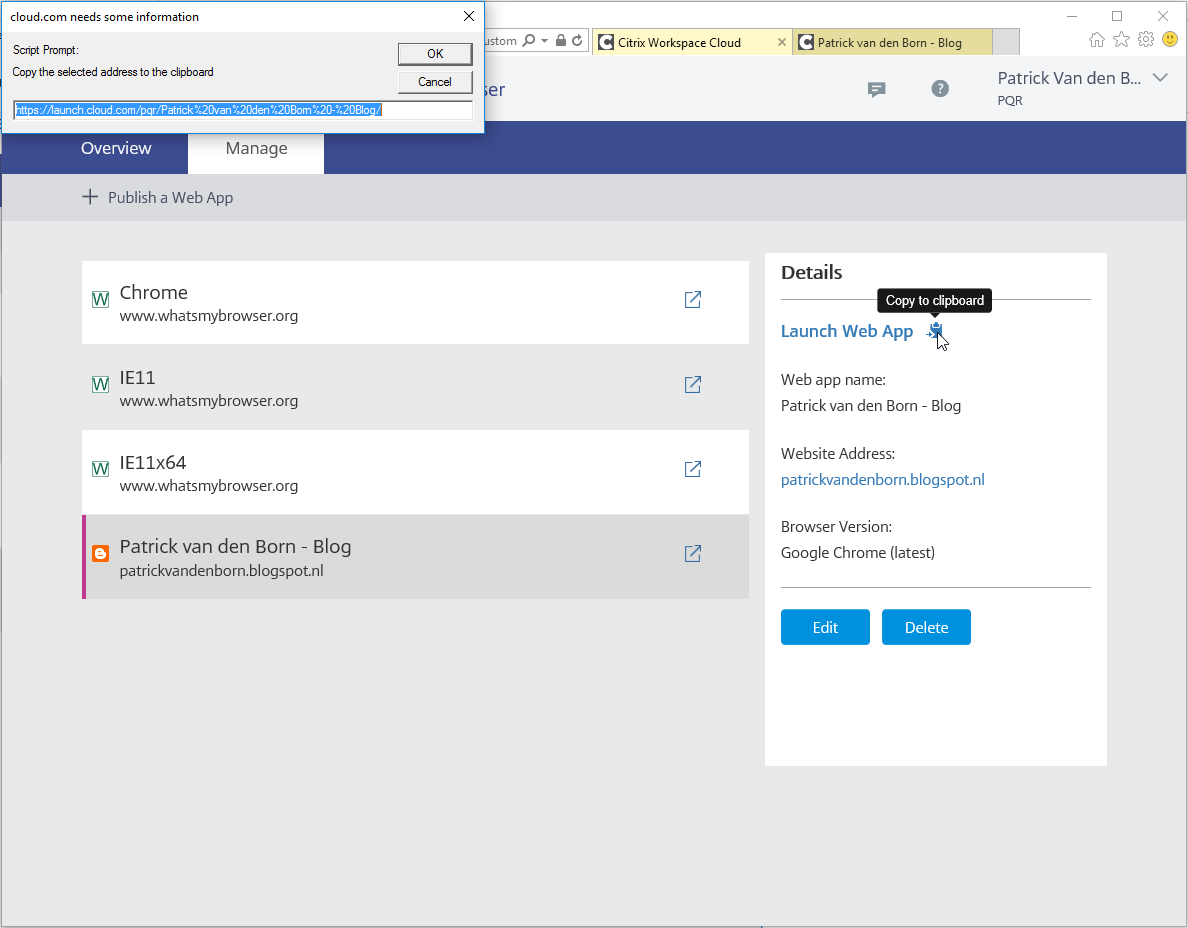Click the Blogger icon of the blog app

[100, 554]
